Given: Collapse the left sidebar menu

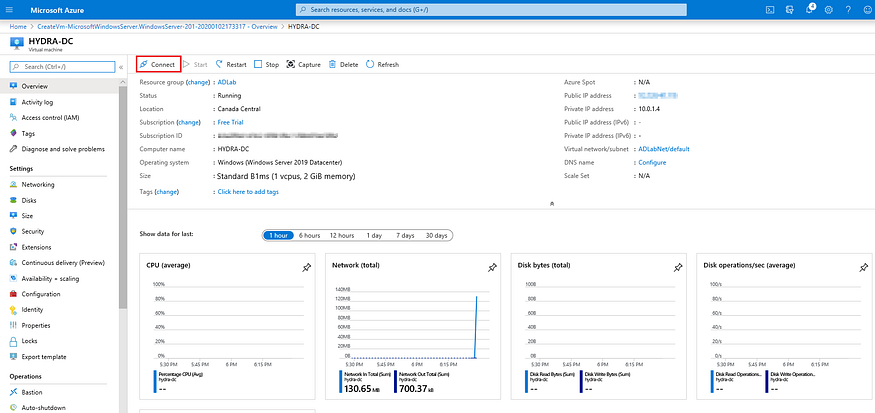Looking at the screenshot, I should tap(122, 67).
